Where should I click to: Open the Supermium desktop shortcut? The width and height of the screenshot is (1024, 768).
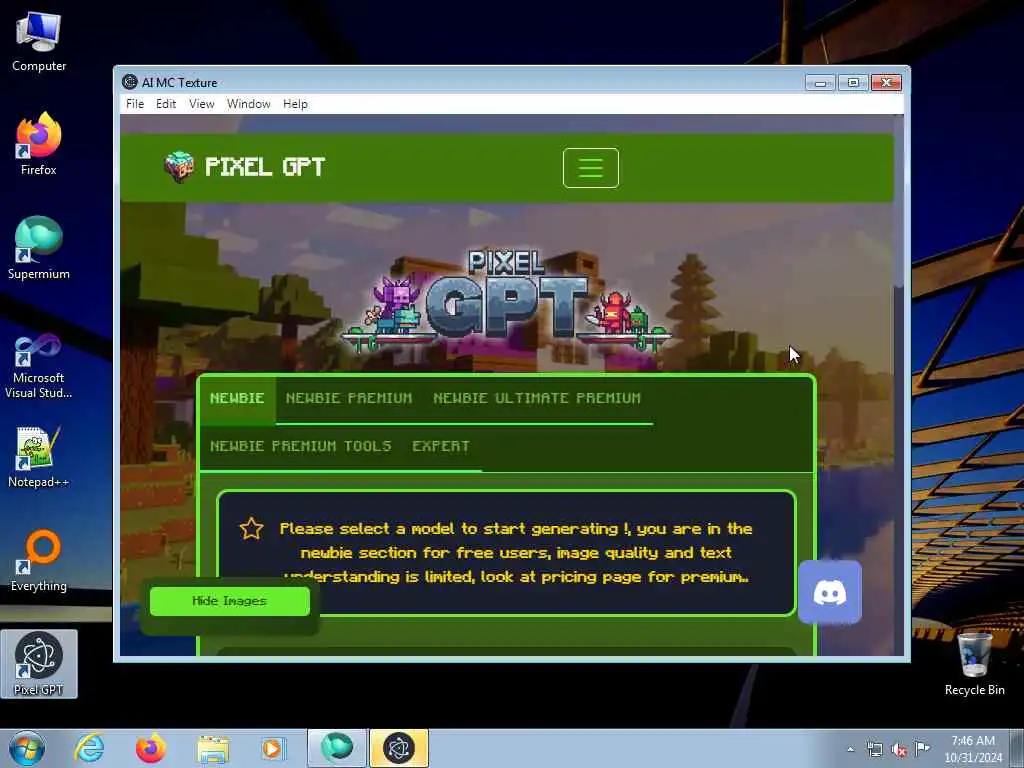(39, 248)
